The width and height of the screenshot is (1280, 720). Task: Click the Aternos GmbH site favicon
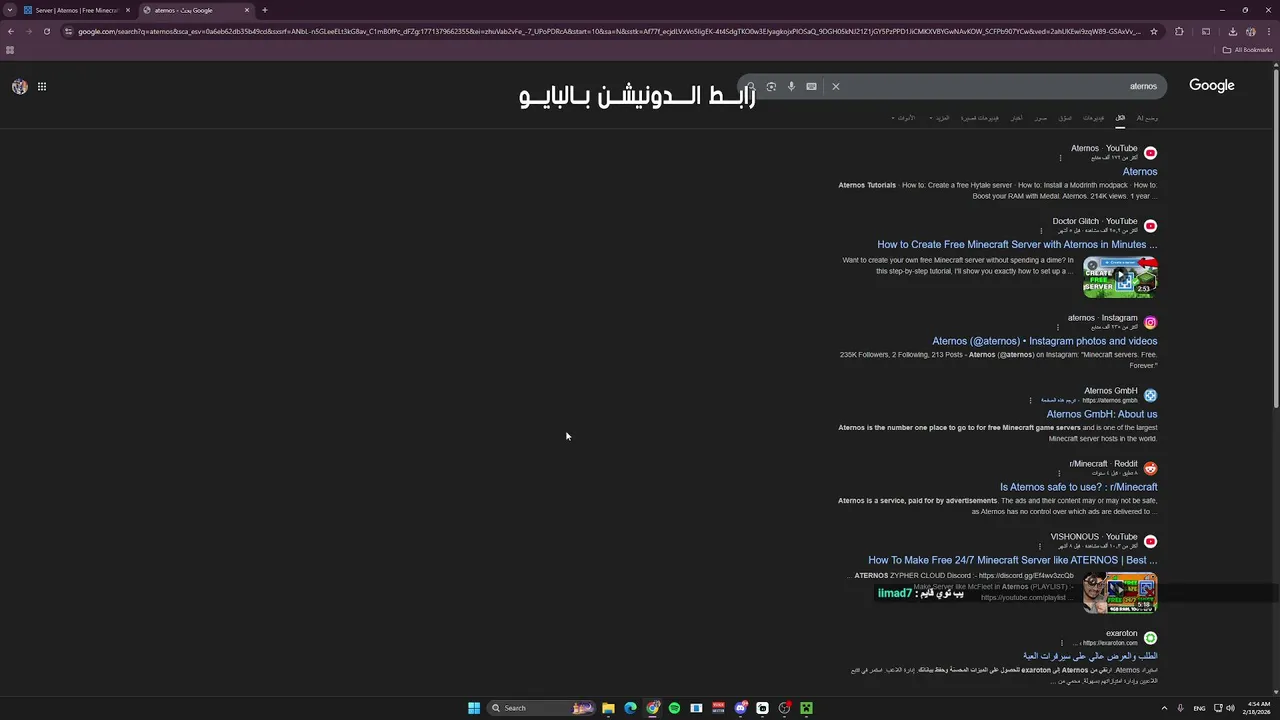[x=1150, y=396]
